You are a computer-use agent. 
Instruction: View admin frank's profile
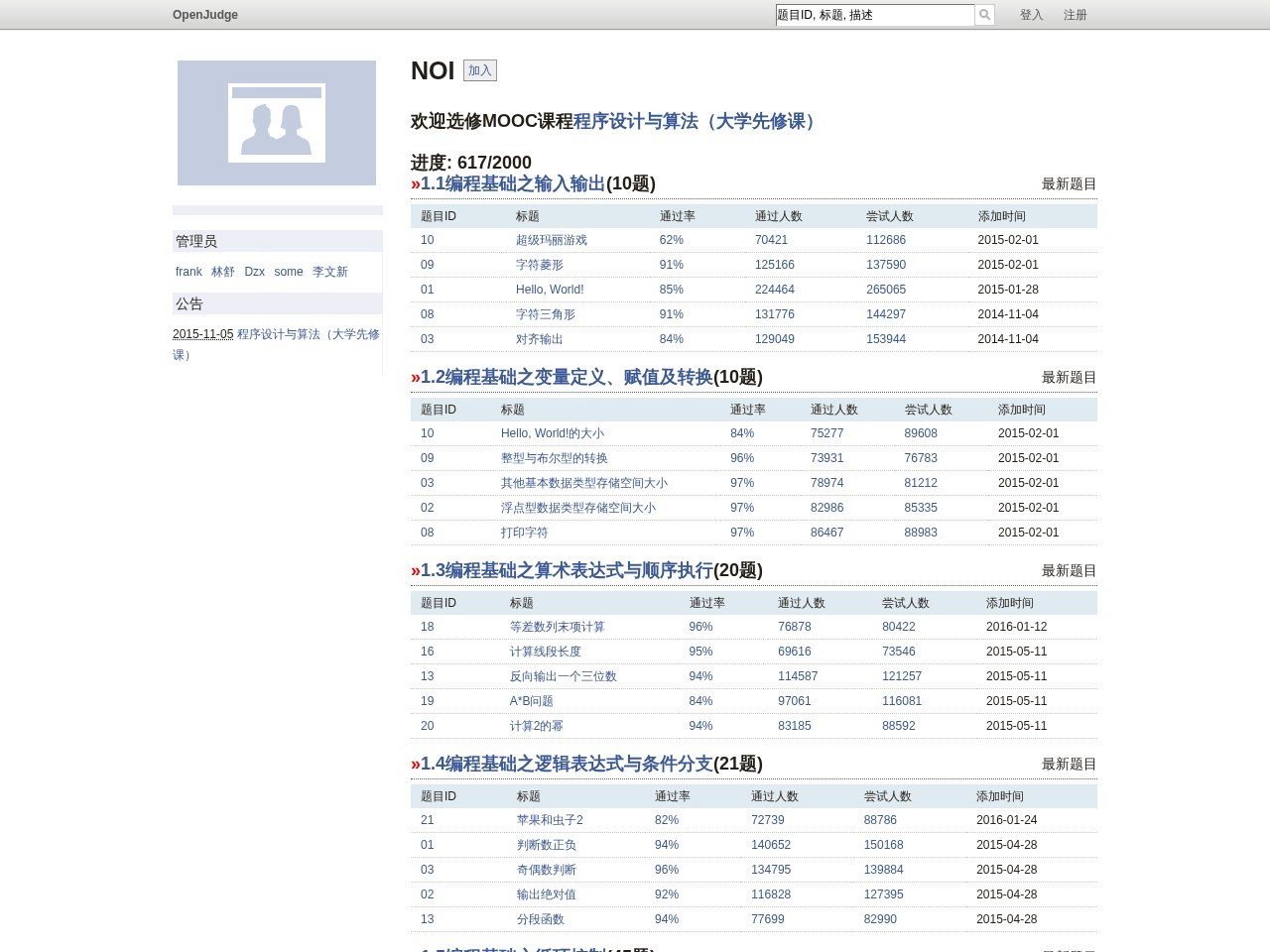tap(189, 272)
